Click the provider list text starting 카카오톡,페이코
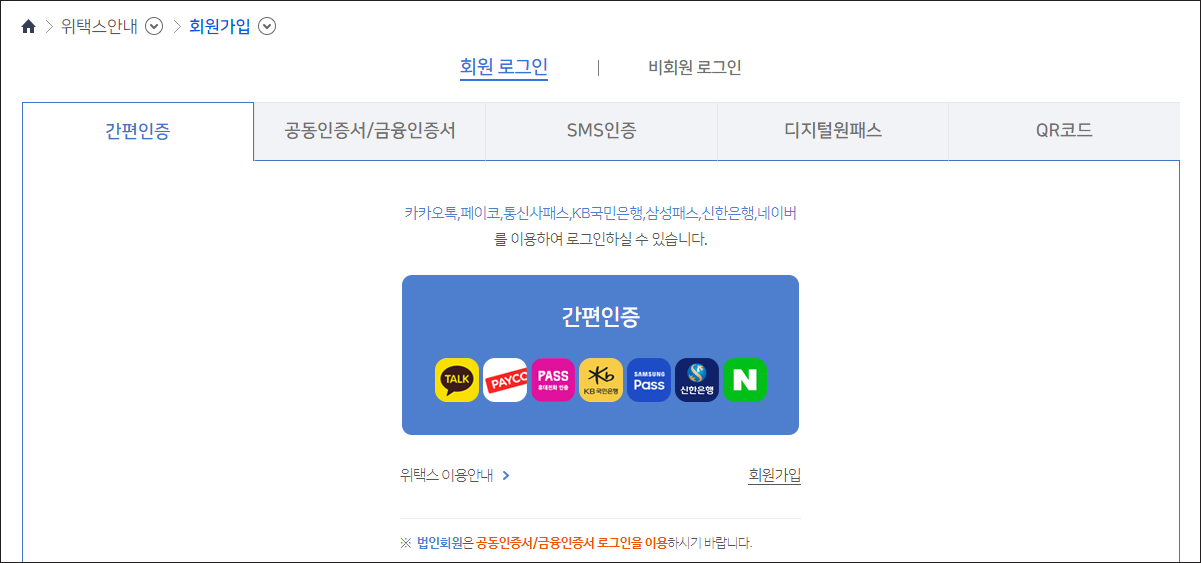 click(x=600, y=213)
